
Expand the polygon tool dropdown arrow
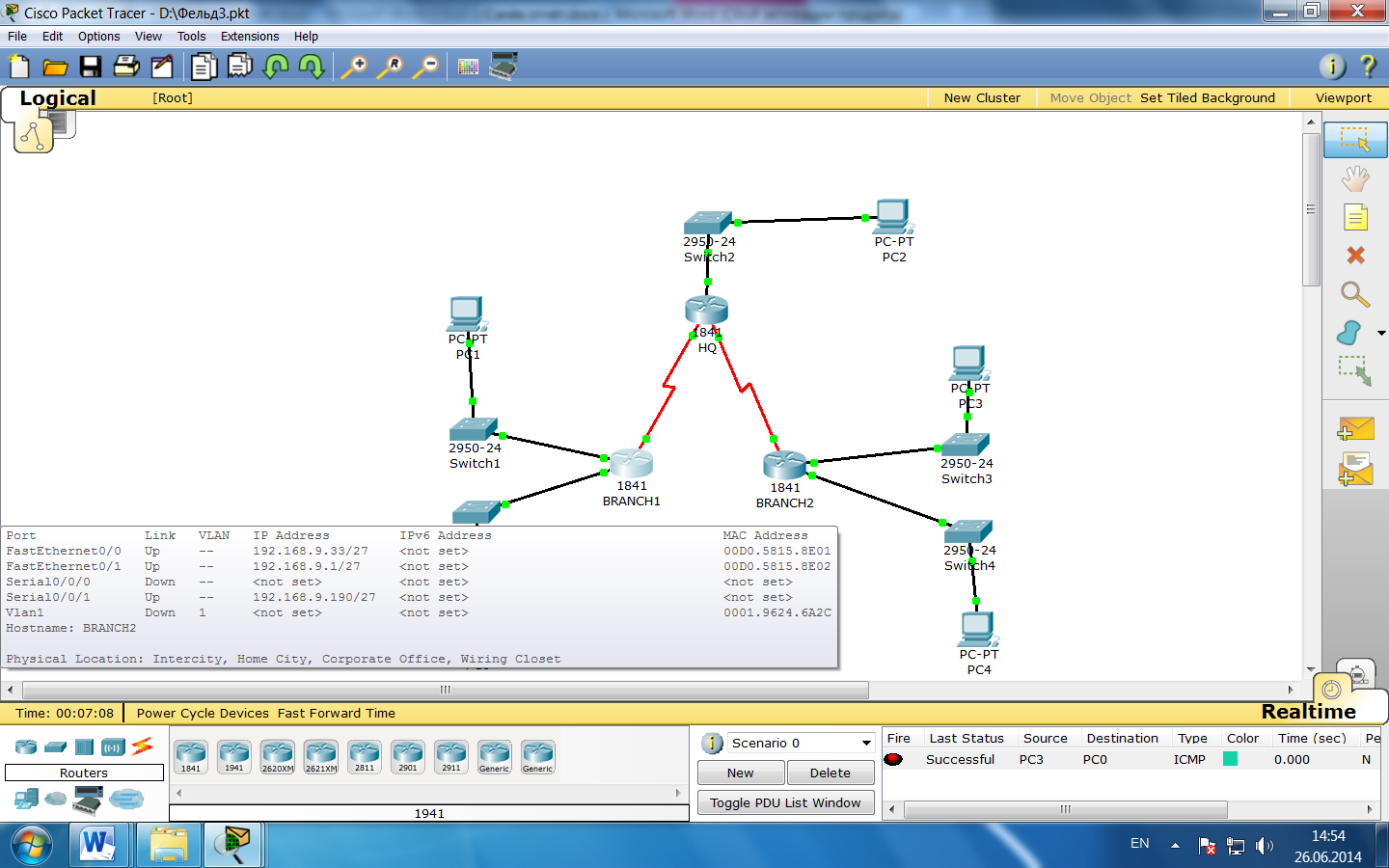[1381, 333]
